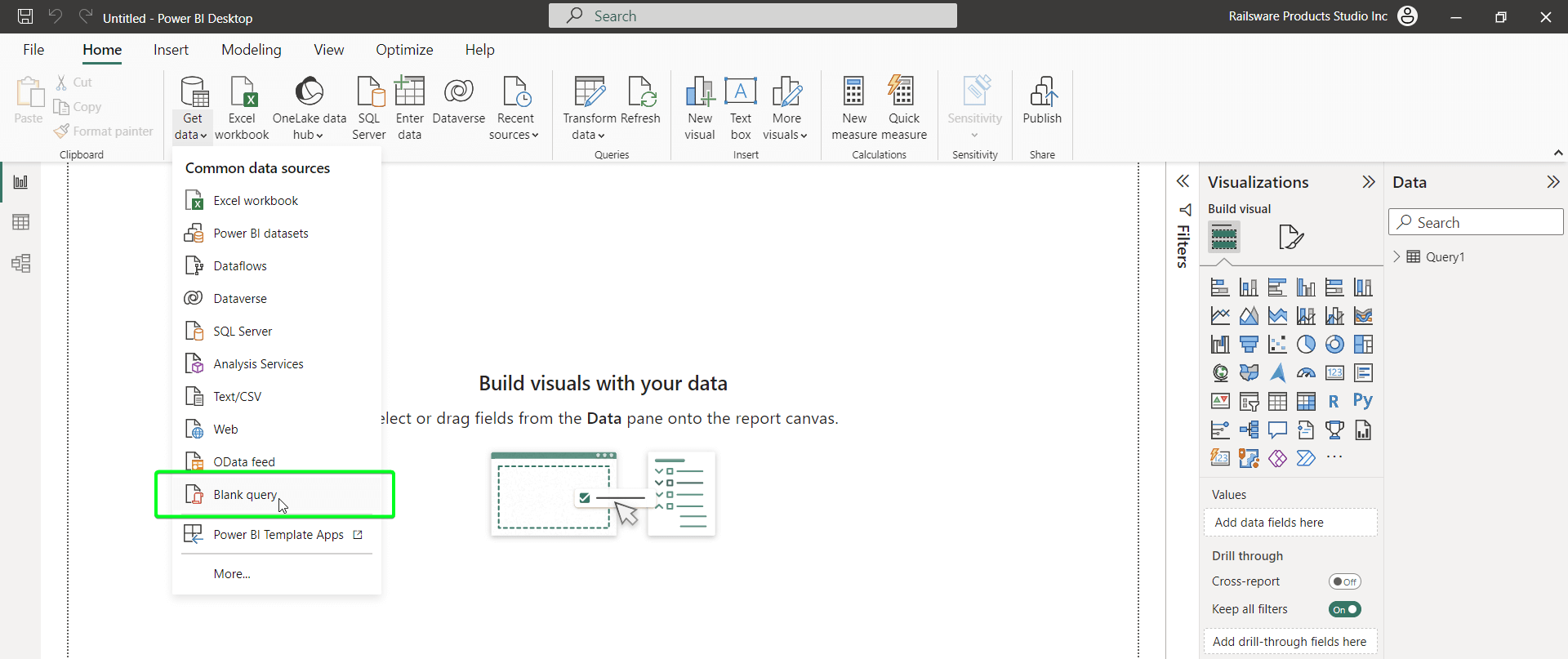Open the Optimize ribbon tab
Image resolution: width=1568 pixels, height=659 pixels.
point(404,50)
